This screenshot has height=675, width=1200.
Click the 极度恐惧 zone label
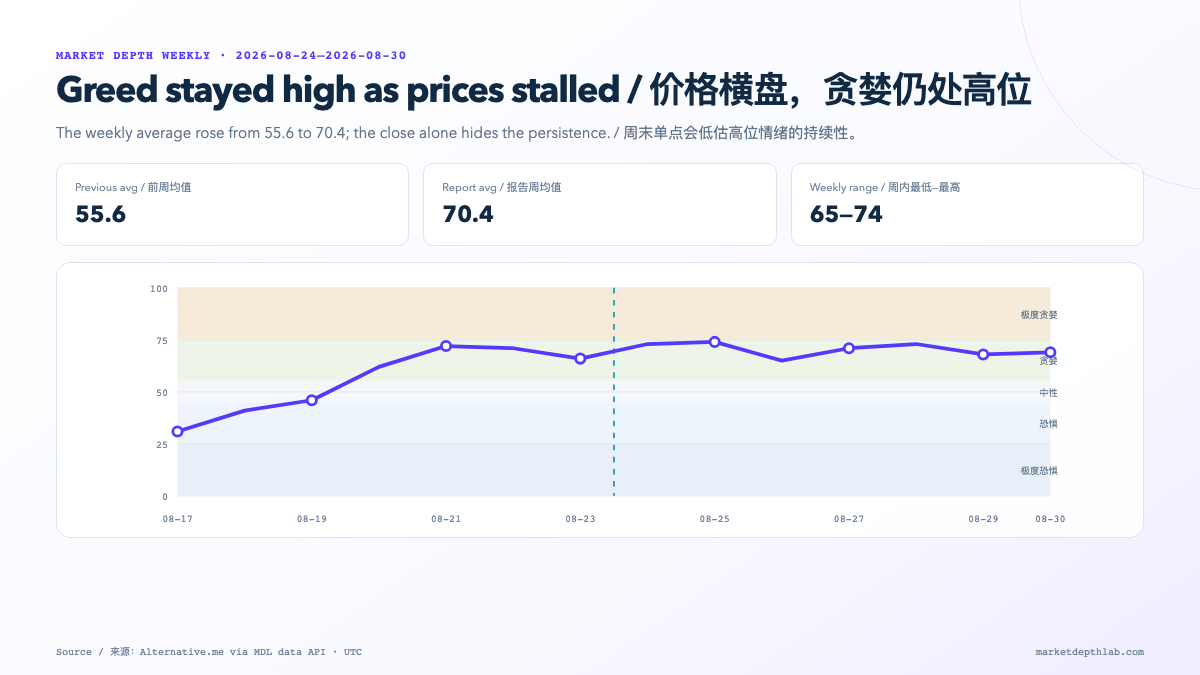coord(1039,470)
